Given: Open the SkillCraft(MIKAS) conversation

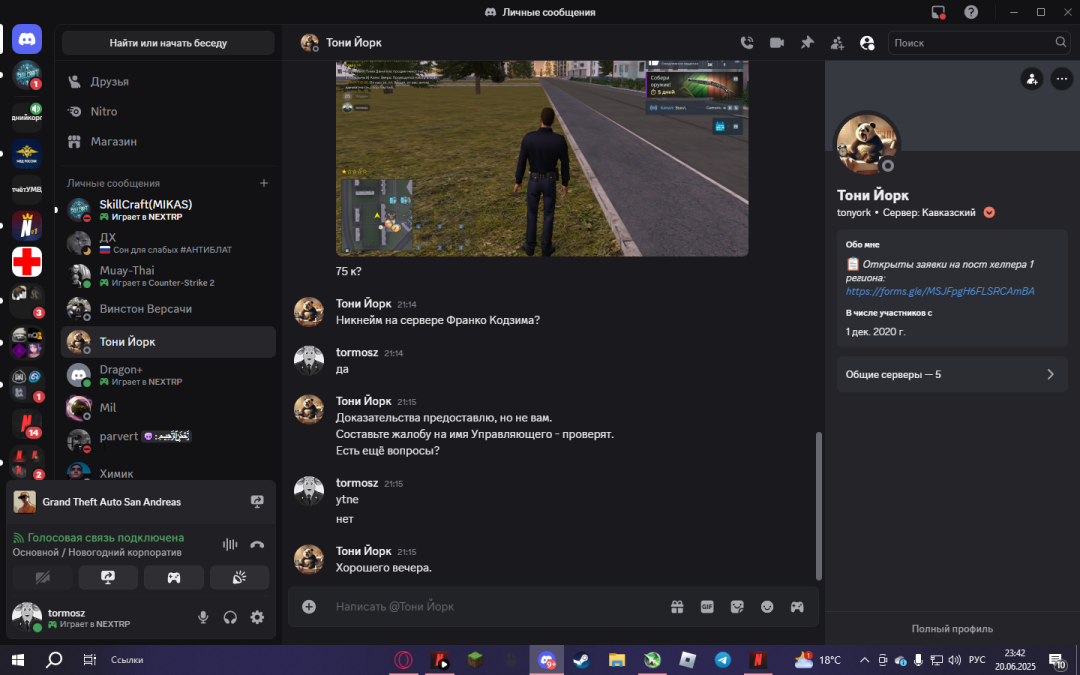Looking at the screenshot, I should pos(167,210).
